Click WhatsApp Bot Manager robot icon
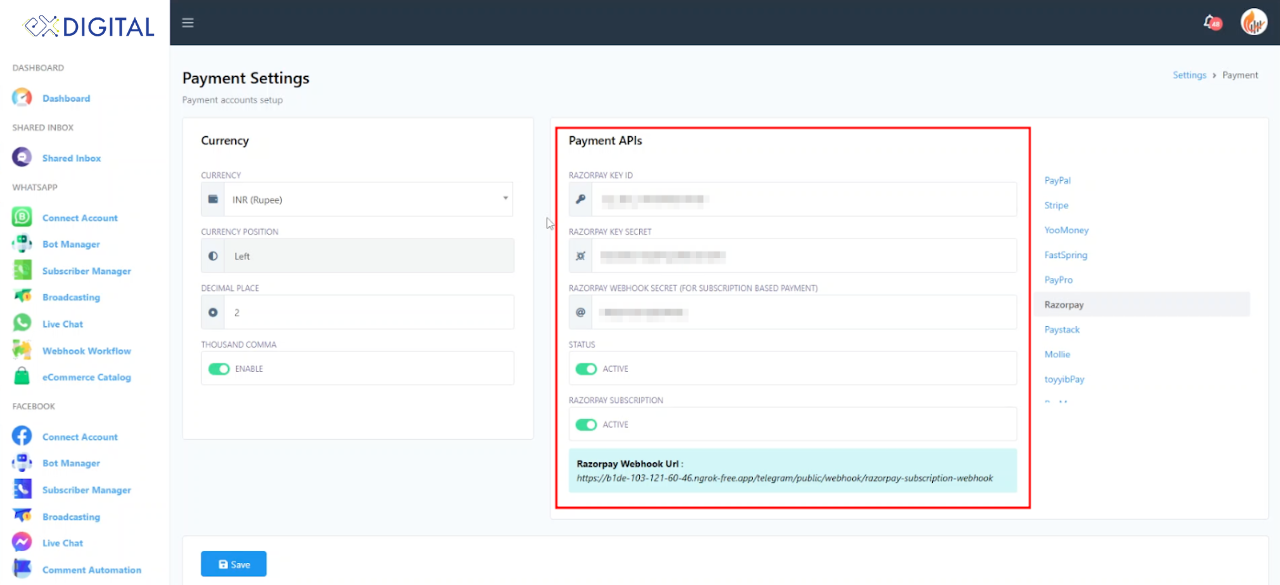Image resolution: width=1280 pixels, height=585 pixels. pos(22,244)
